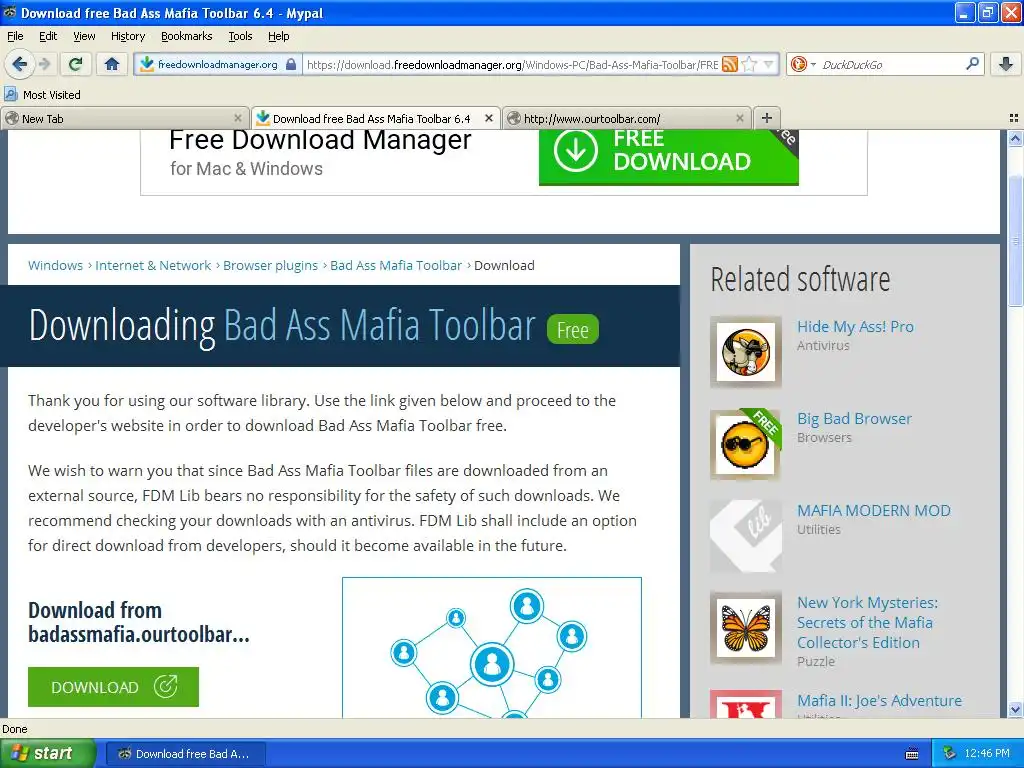Click the Free badge next to title

click(573, 330)
